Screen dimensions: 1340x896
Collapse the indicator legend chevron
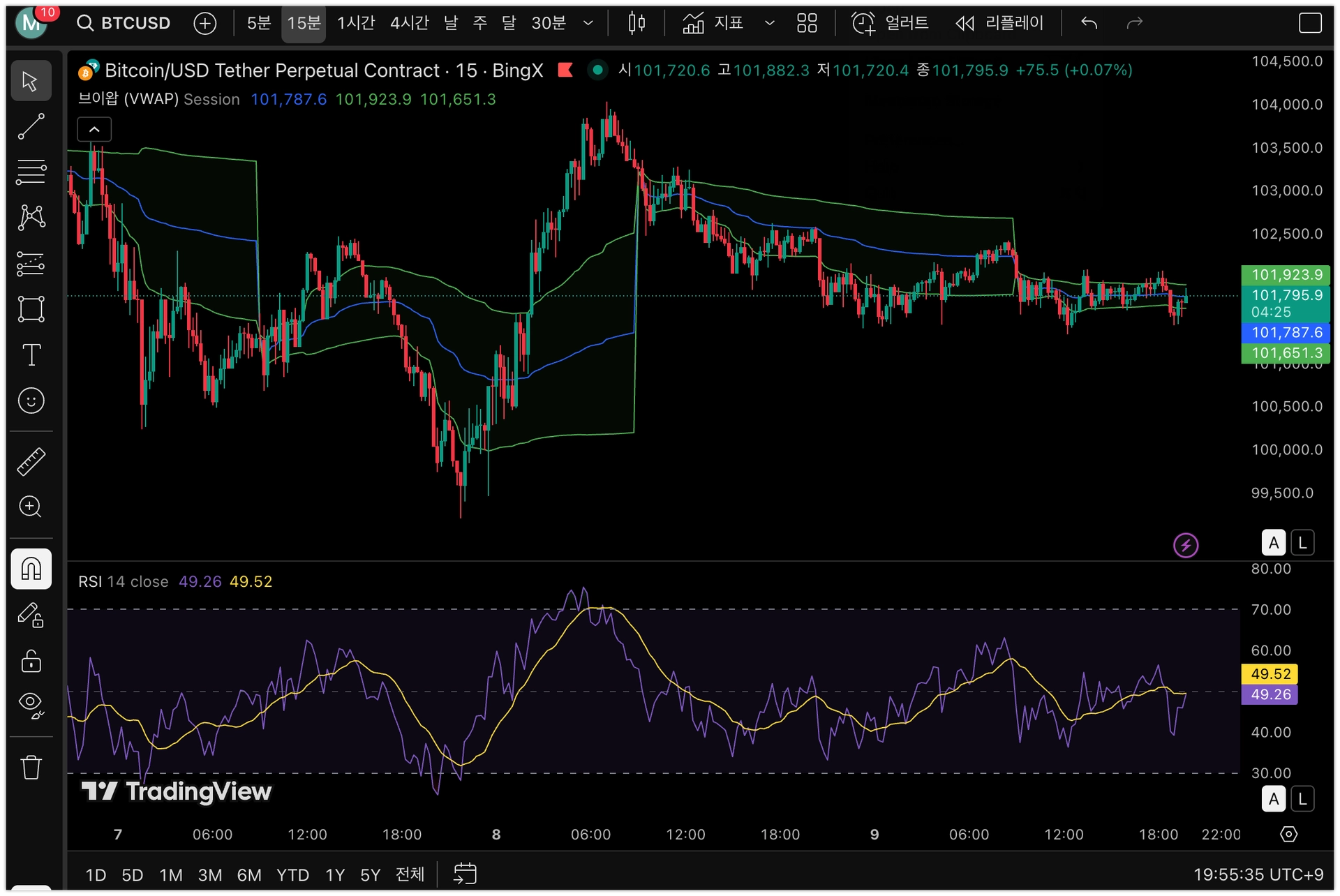tap(94, 130)
